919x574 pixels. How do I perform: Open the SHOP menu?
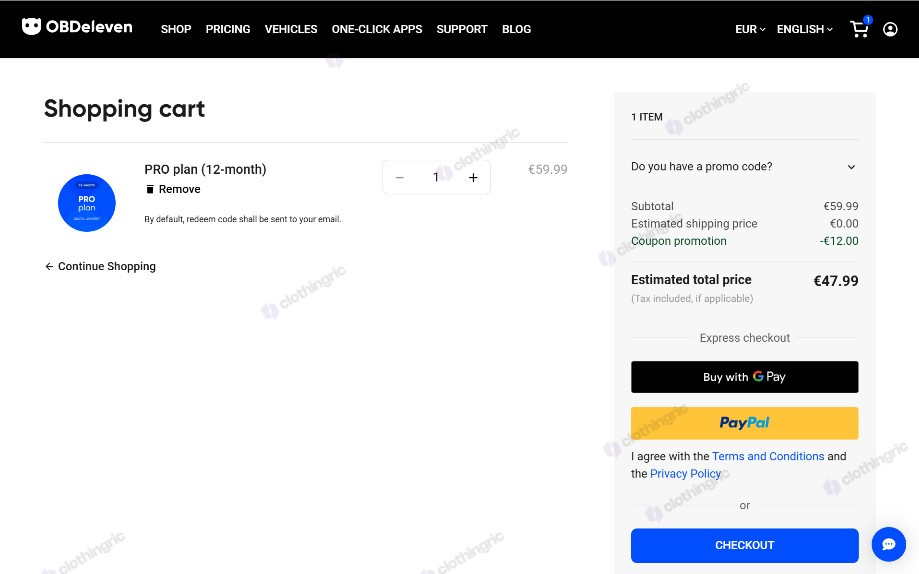pyautogui.click(x=176, y=29)
